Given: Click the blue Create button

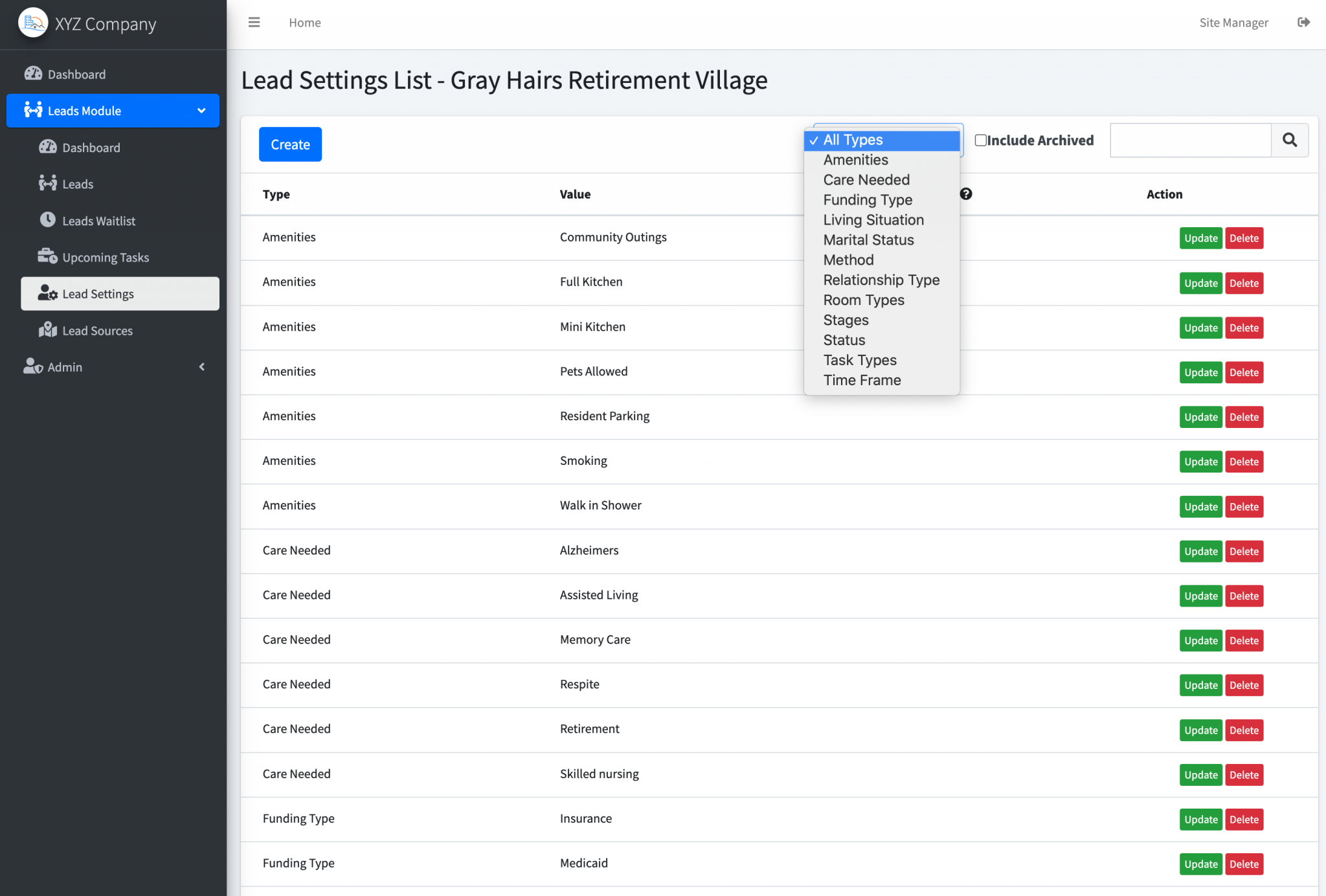Looking at the screenshot, I should pos(290,144).
